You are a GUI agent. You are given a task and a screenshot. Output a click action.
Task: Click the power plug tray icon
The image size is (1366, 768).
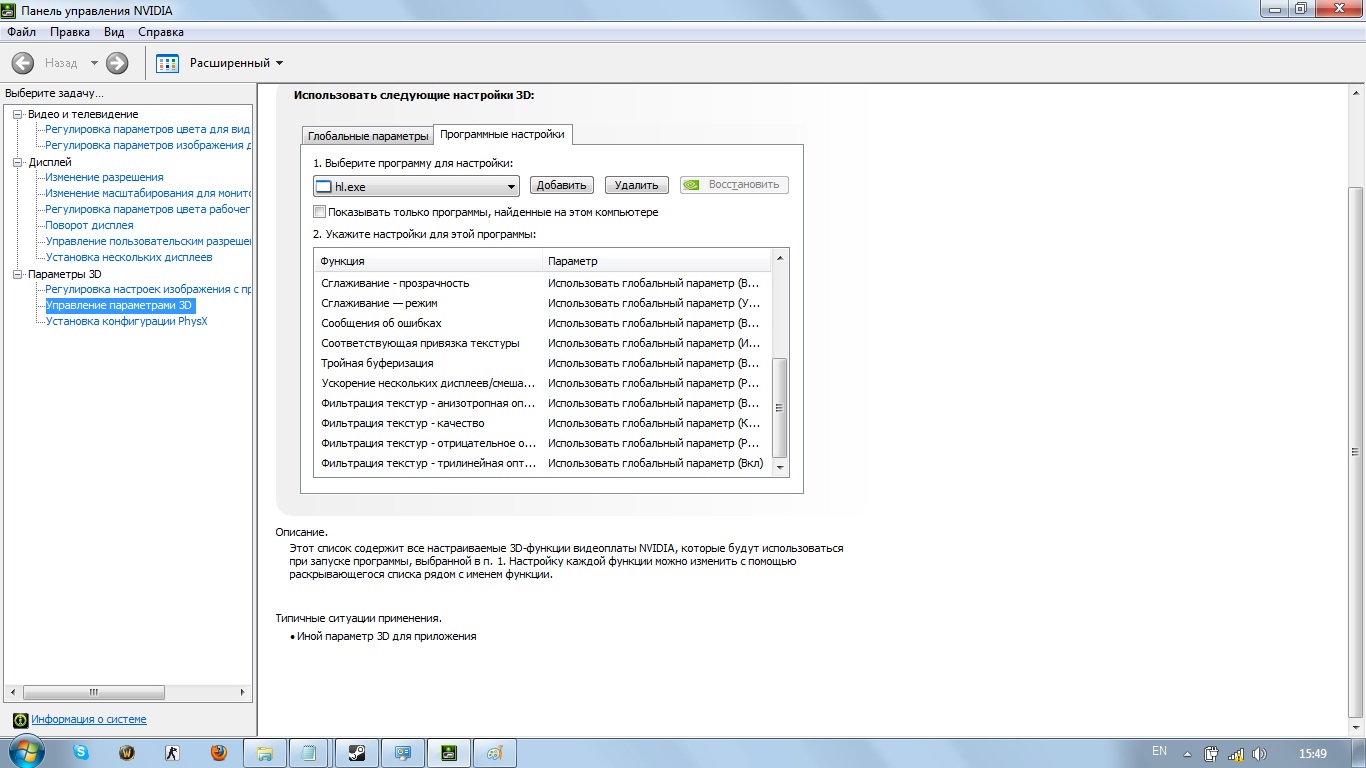click(x=1211, y=754)
